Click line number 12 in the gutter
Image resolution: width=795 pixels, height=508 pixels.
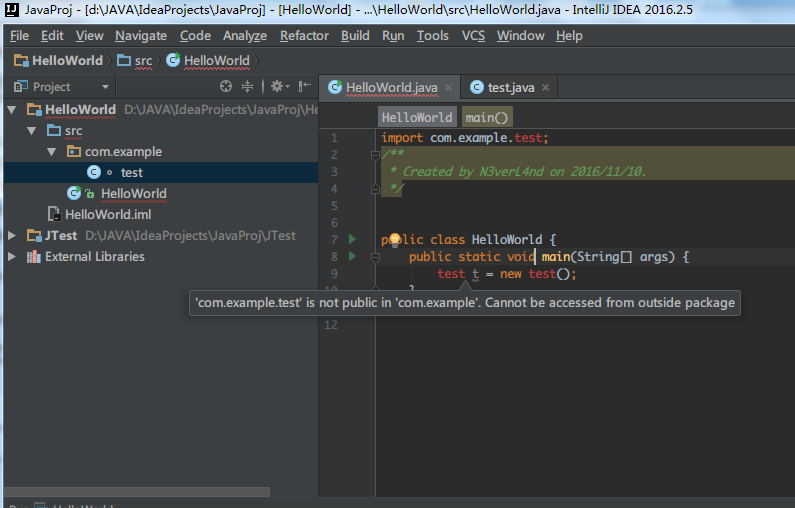point(331,324)
